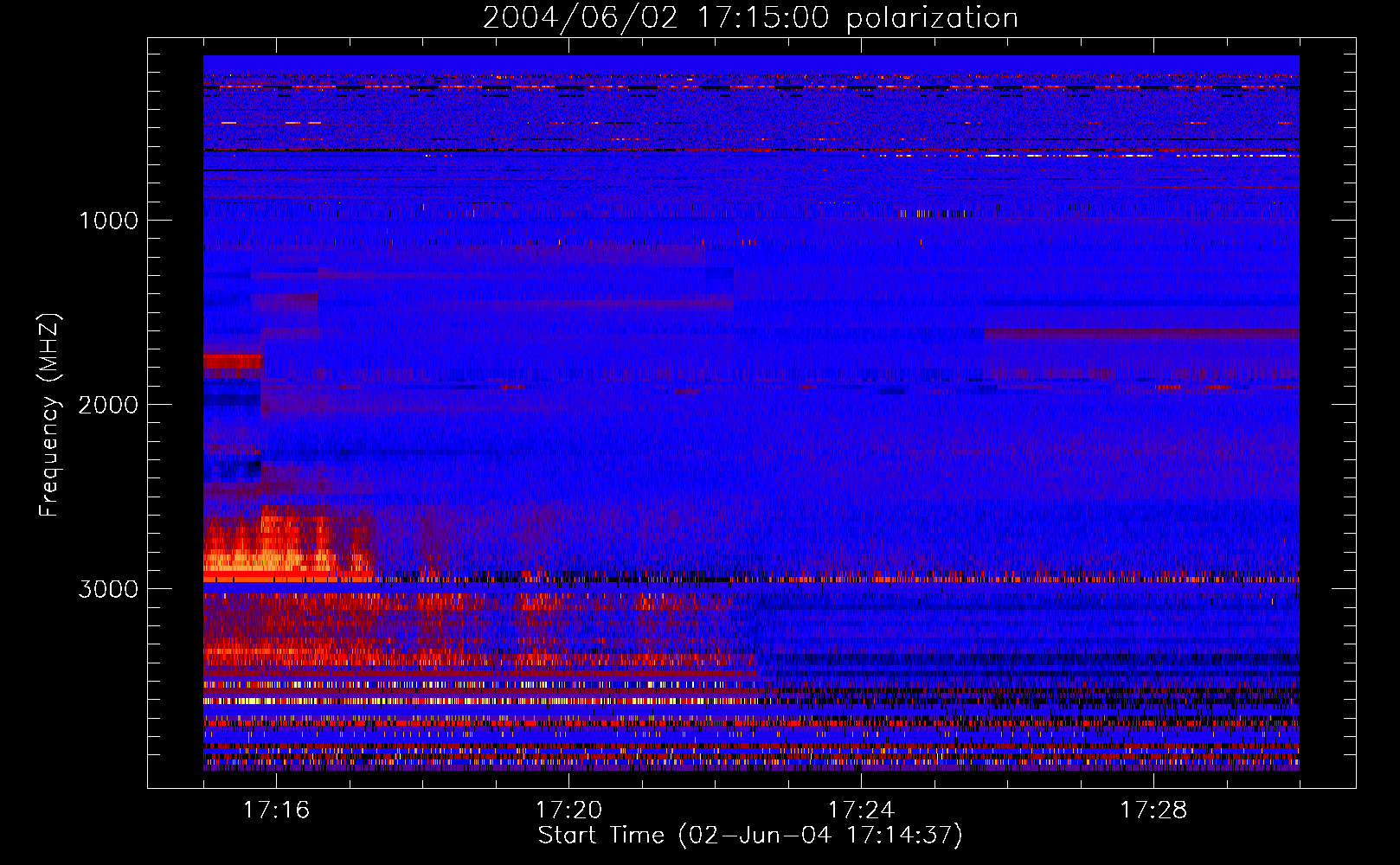The height and width of the screenshot is (865, 1400).
Task: Click the 'Start Time (02-Jun-04 17:14:37)' label
Action: click(750, 836)
